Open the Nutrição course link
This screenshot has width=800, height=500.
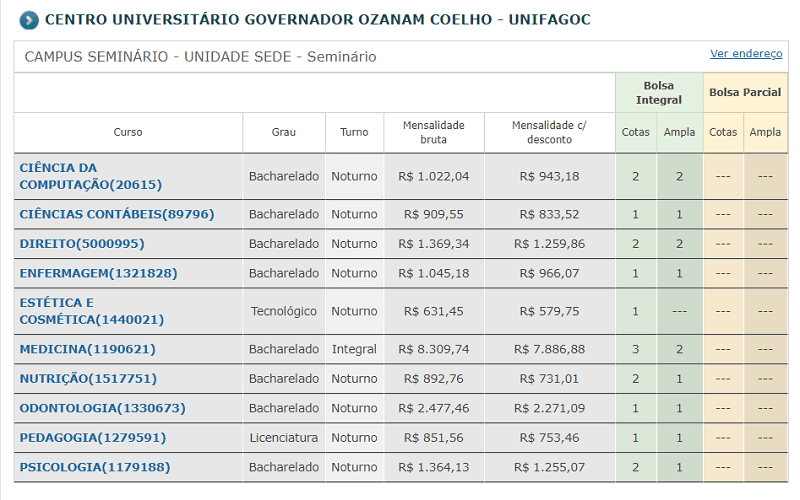click(88, 378)
